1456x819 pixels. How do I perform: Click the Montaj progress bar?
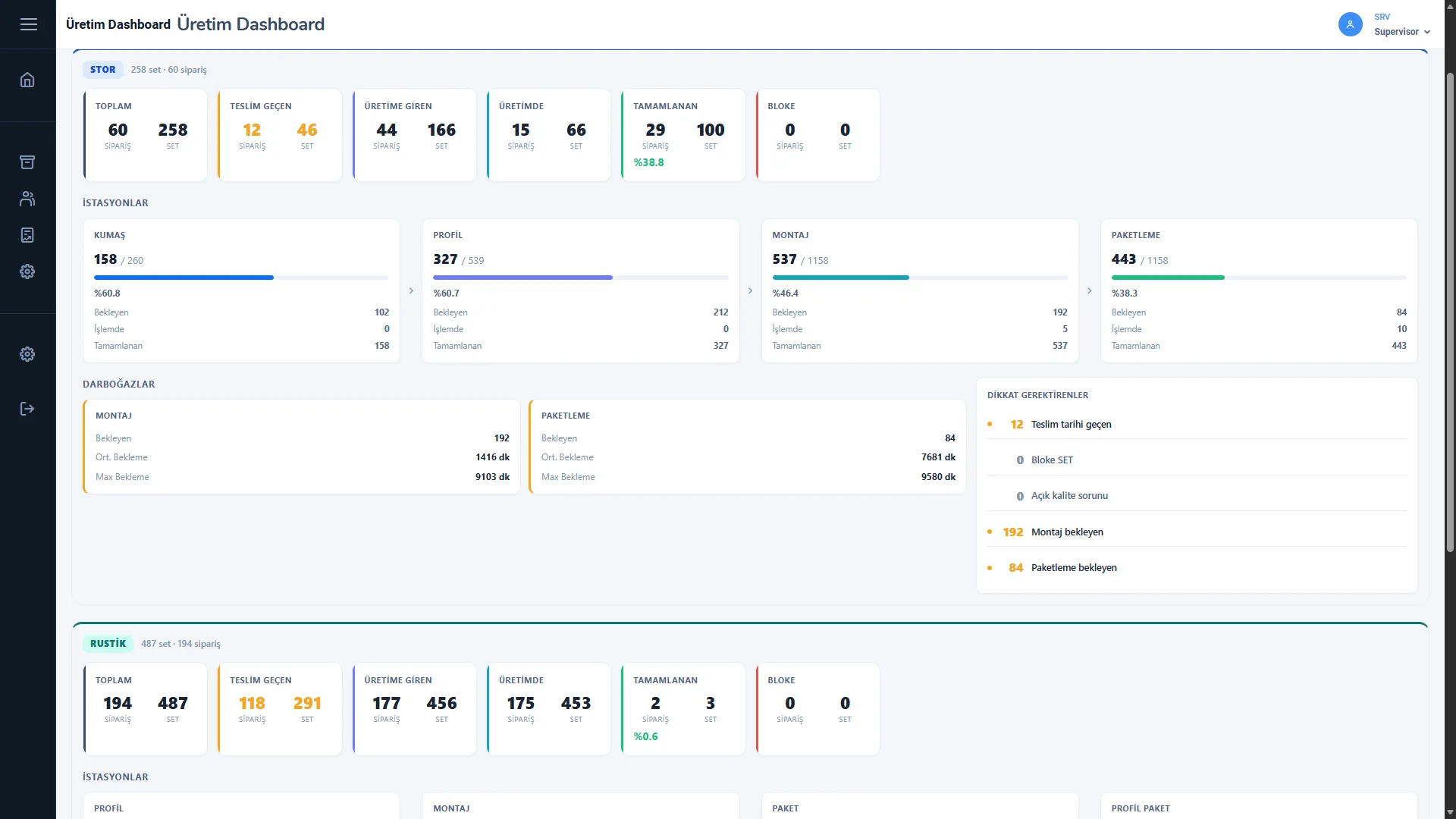[920, 278]
